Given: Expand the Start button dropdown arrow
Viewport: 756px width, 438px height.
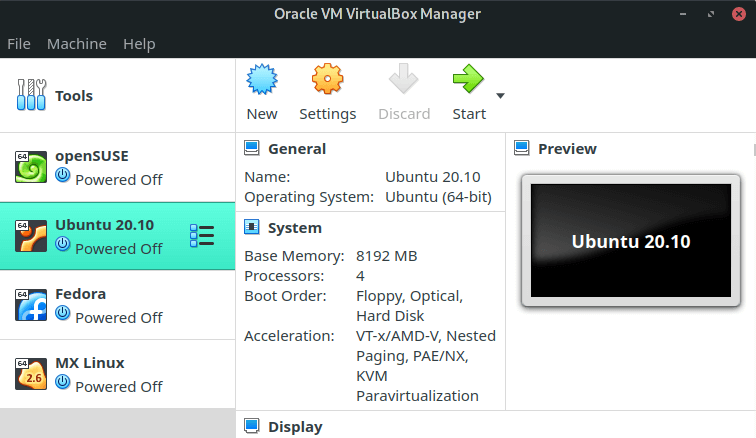Looking at the screenshot, I should coord(500,96).
